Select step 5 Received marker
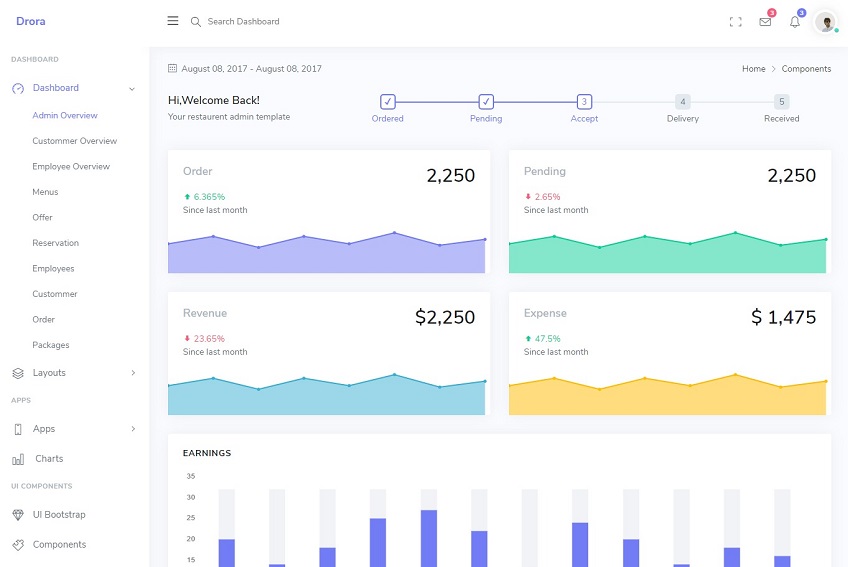Viewport: 848px width, 567px height. point(781,101)
